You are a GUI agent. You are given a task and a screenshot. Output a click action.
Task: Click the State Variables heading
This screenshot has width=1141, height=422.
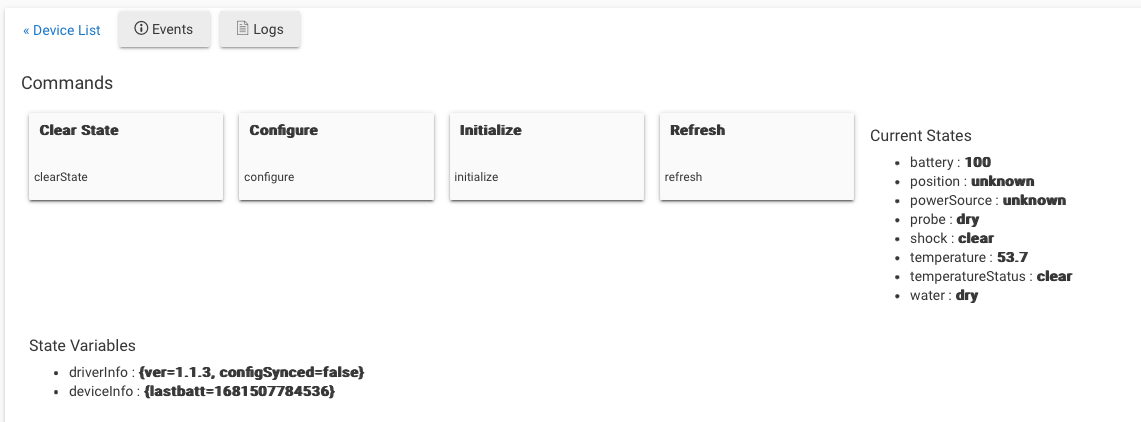[82, 346]
